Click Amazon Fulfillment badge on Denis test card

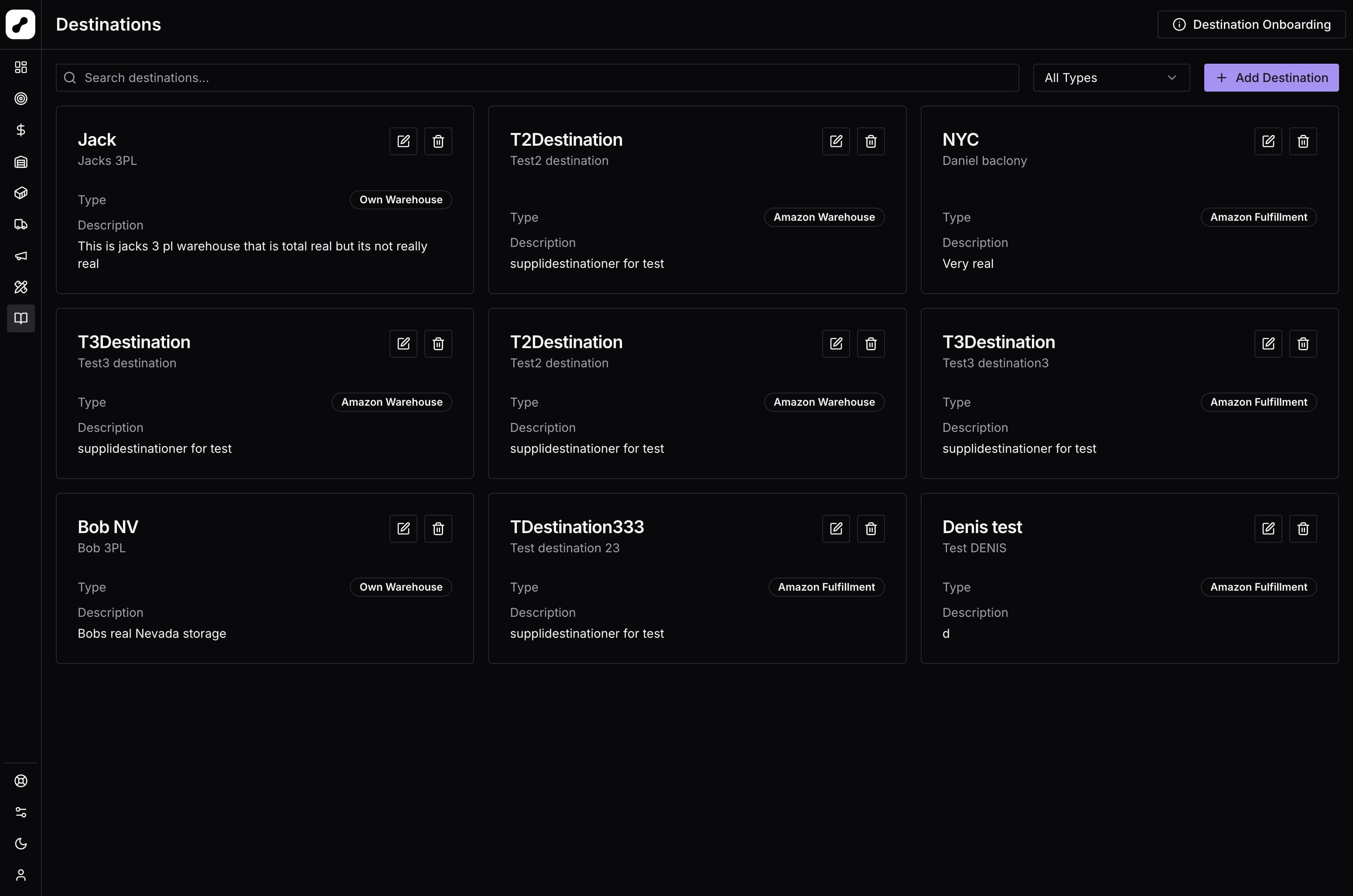(x=1259, y=588)
